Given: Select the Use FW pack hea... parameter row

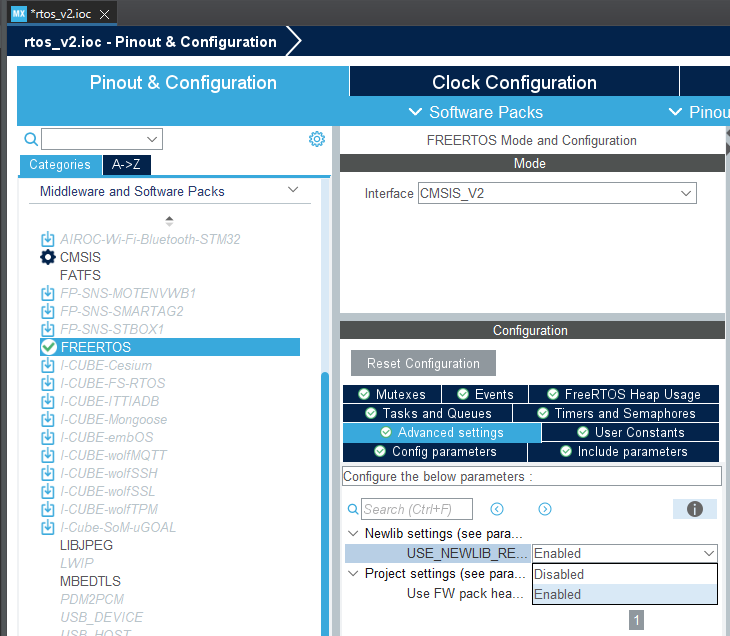Looking at the screenshot, I should click(465, 594).
